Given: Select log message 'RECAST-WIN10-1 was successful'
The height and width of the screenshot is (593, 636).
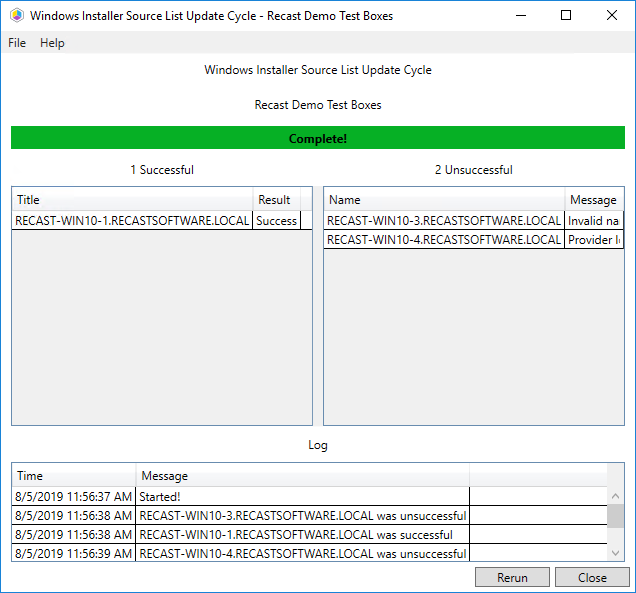Looking at the screenshot, I should click(x=303, y=535).
